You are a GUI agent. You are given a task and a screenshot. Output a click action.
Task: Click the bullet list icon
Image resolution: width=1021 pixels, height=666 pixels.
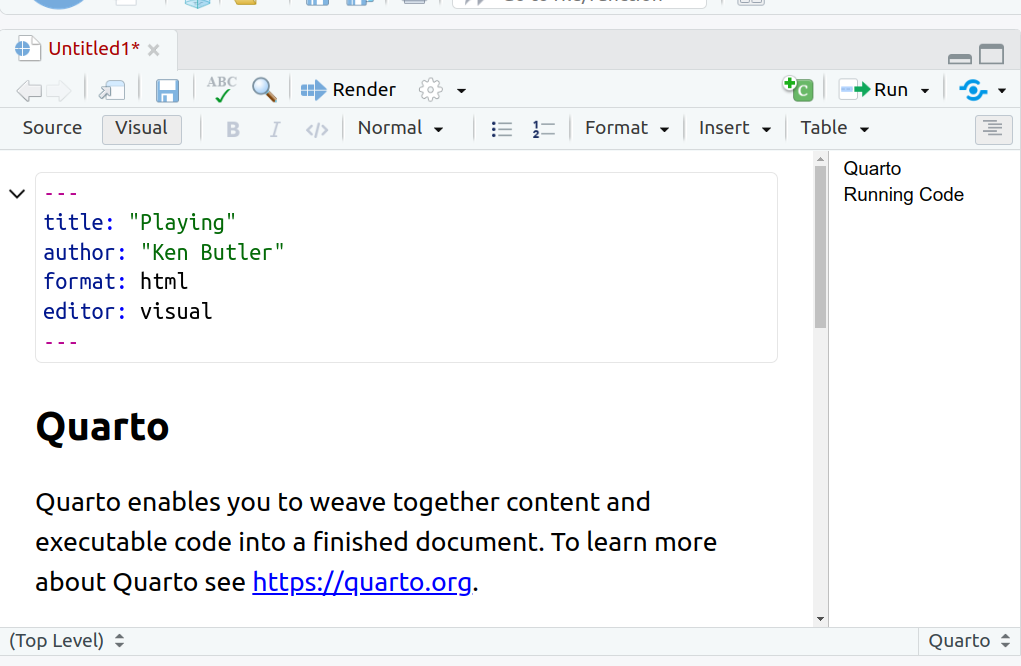[502, 129]
